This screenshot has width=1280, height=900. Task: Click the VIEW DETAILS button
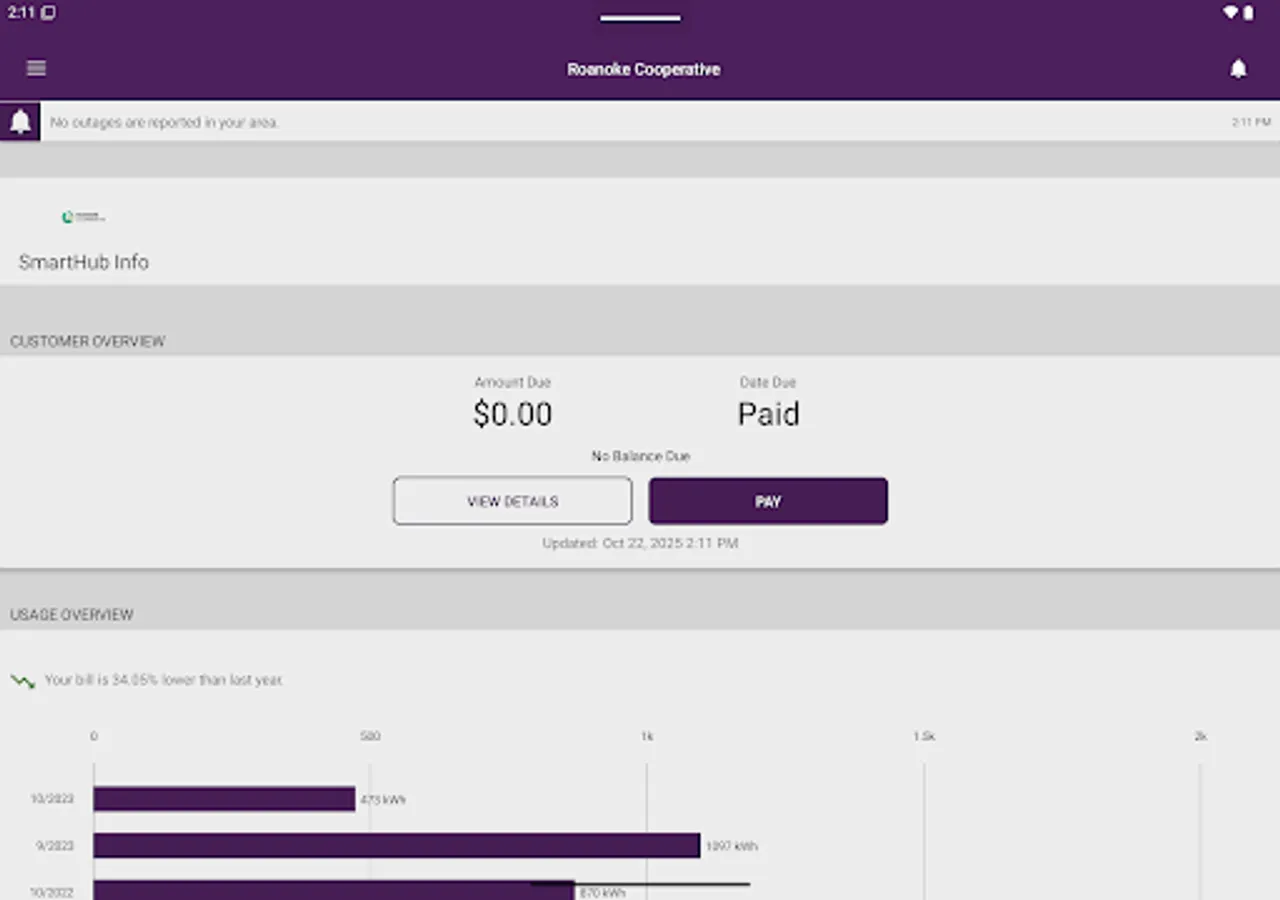tap(512, 501)
